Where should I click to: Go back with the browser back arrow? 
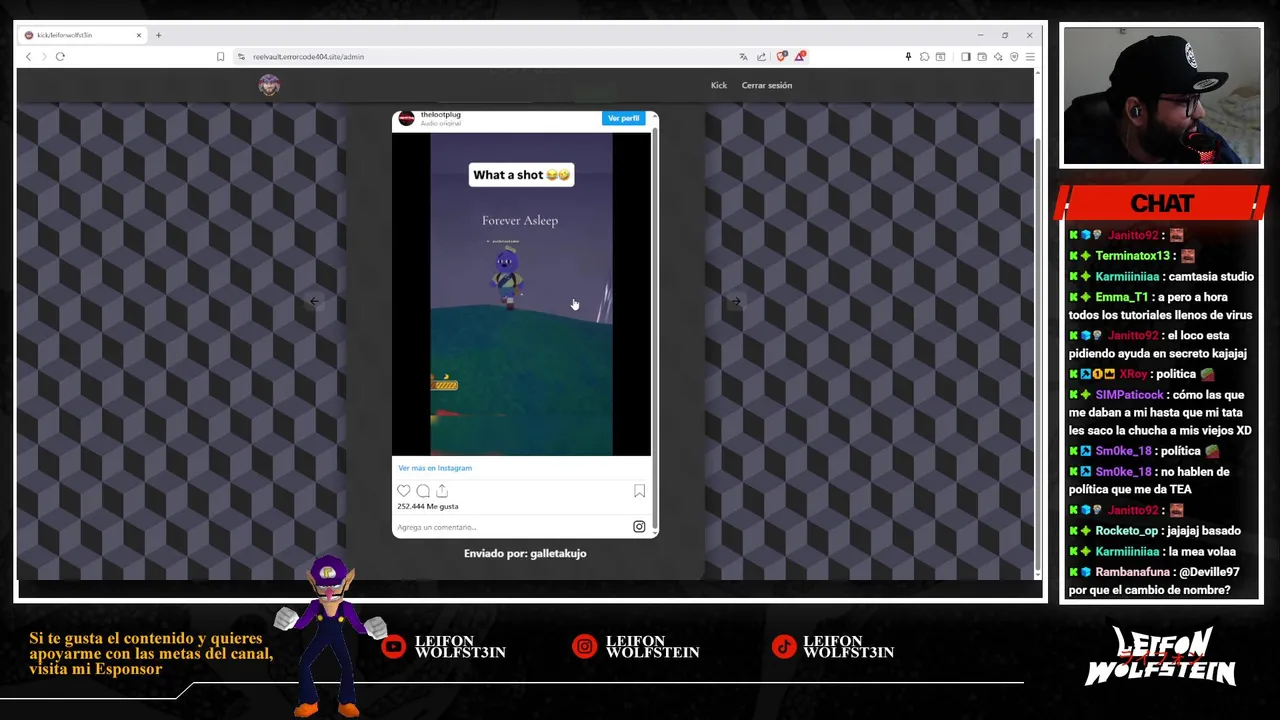28,56
